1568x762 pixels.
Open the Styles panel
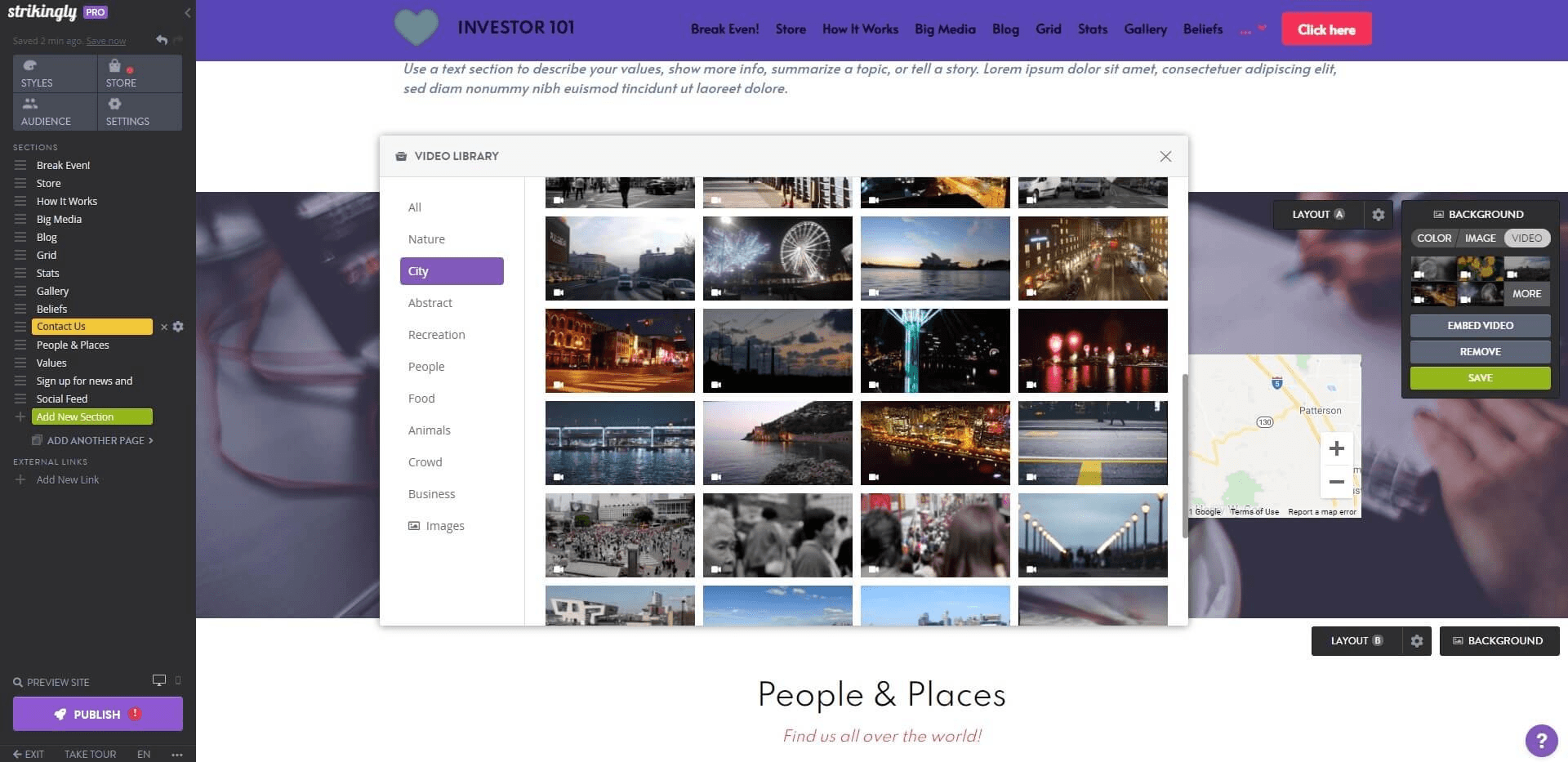[55, 74]
